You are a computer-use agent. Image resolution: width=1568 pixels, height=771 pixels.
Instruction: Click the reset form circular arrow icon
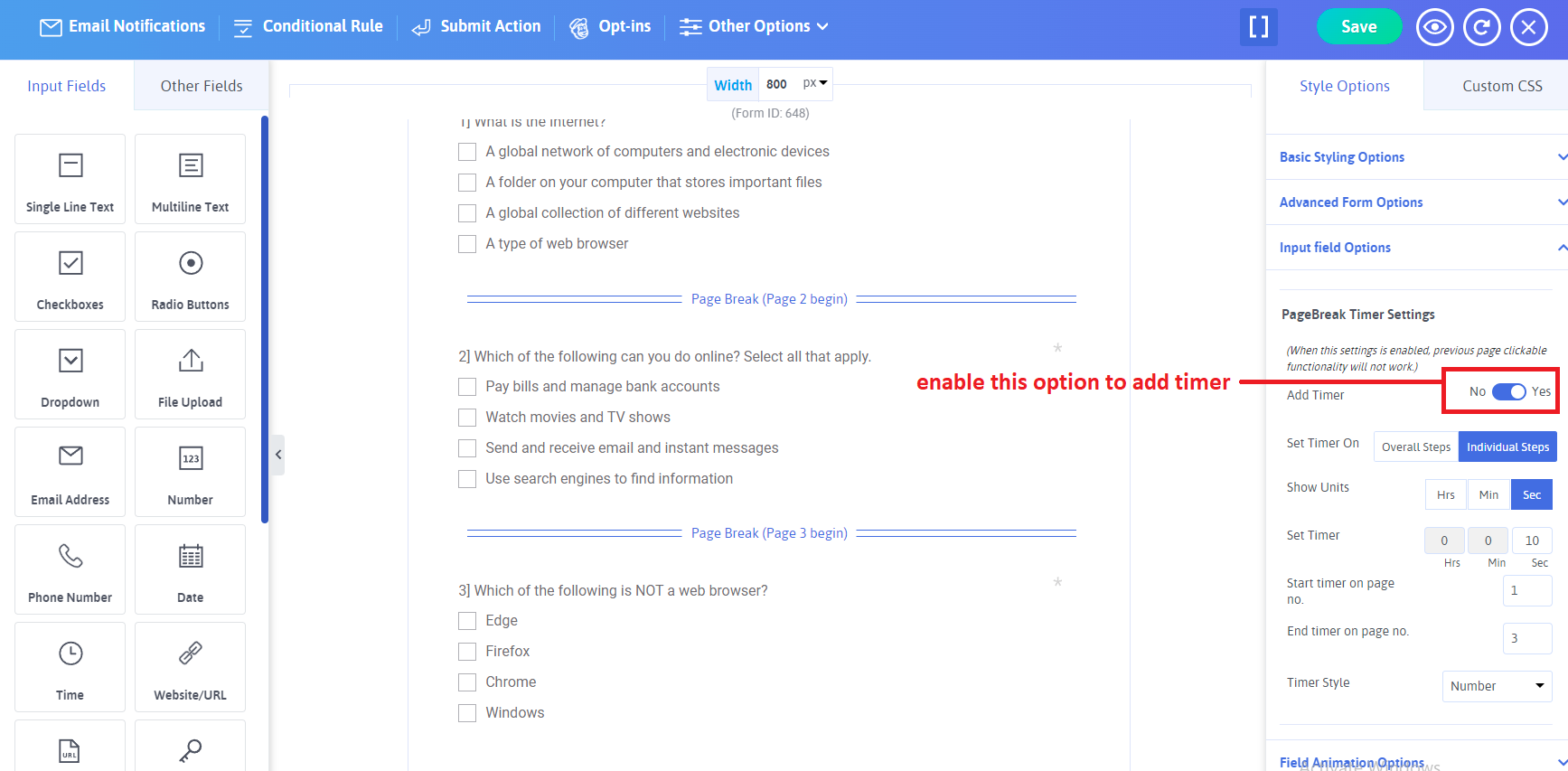1481,27
